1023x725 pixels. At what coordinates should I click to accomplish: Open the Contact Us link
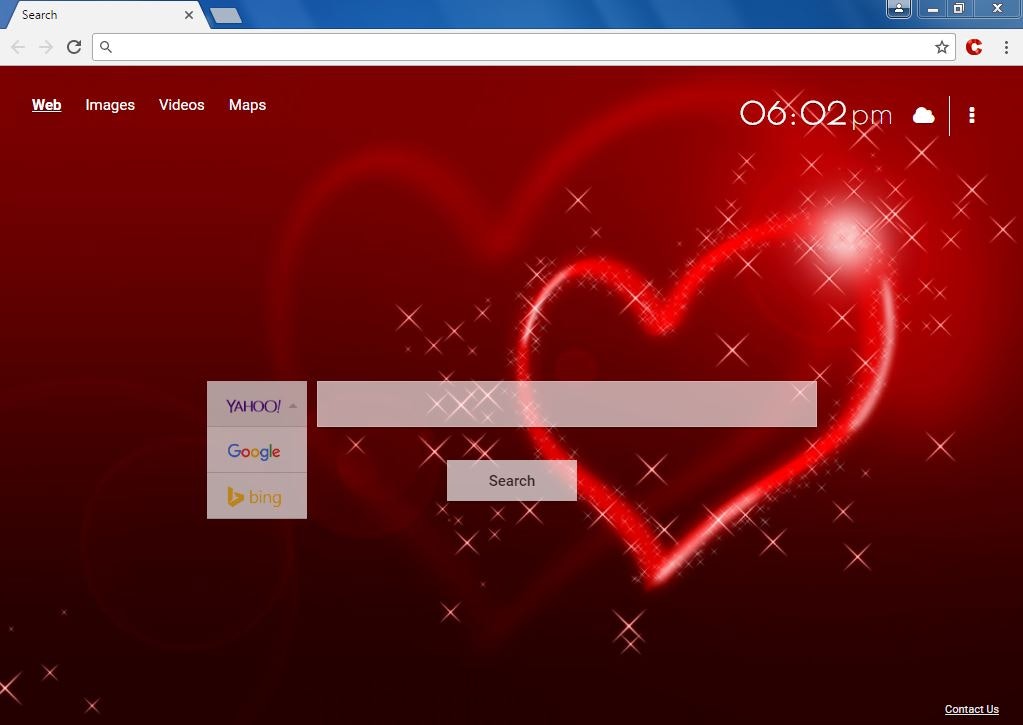(971, 709)
